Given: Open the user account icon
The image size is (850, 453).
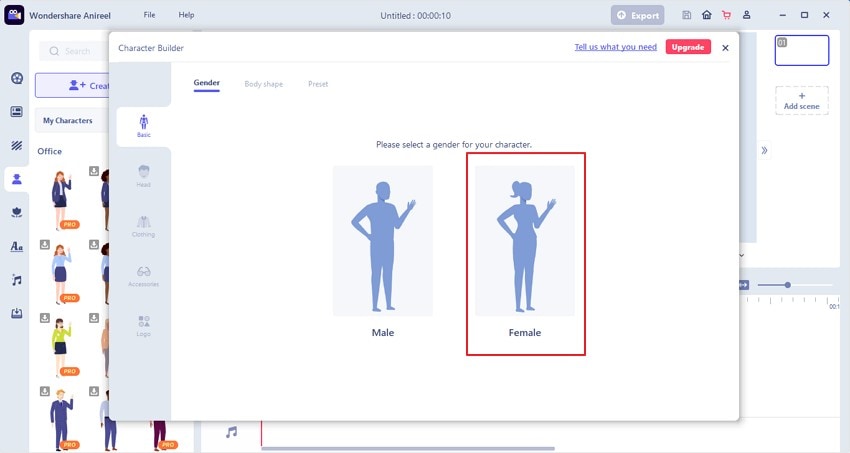Looking at the screenshot, I should click(746, 15).
